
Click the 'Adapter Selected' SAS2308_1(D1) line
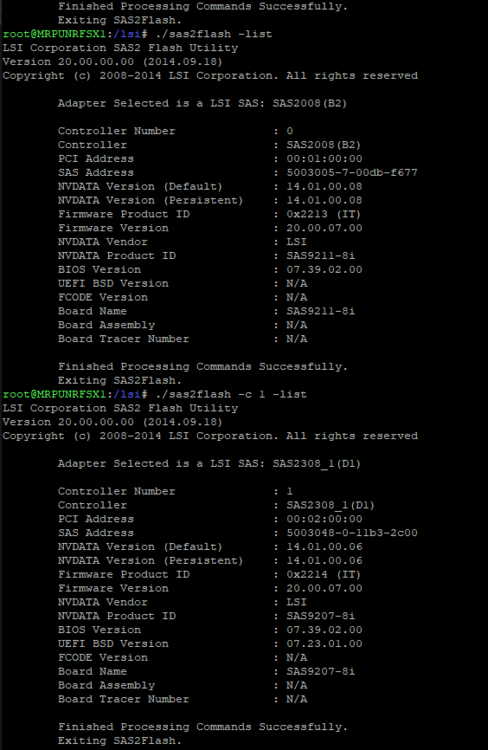(x=209, y=463)
